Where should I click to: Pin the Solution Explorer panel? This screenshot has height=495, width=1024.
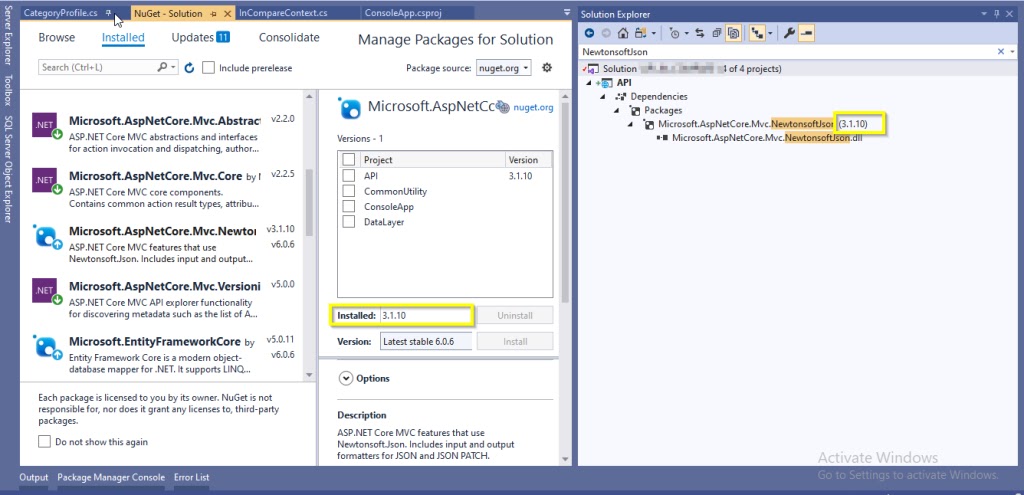coord(996,14)
